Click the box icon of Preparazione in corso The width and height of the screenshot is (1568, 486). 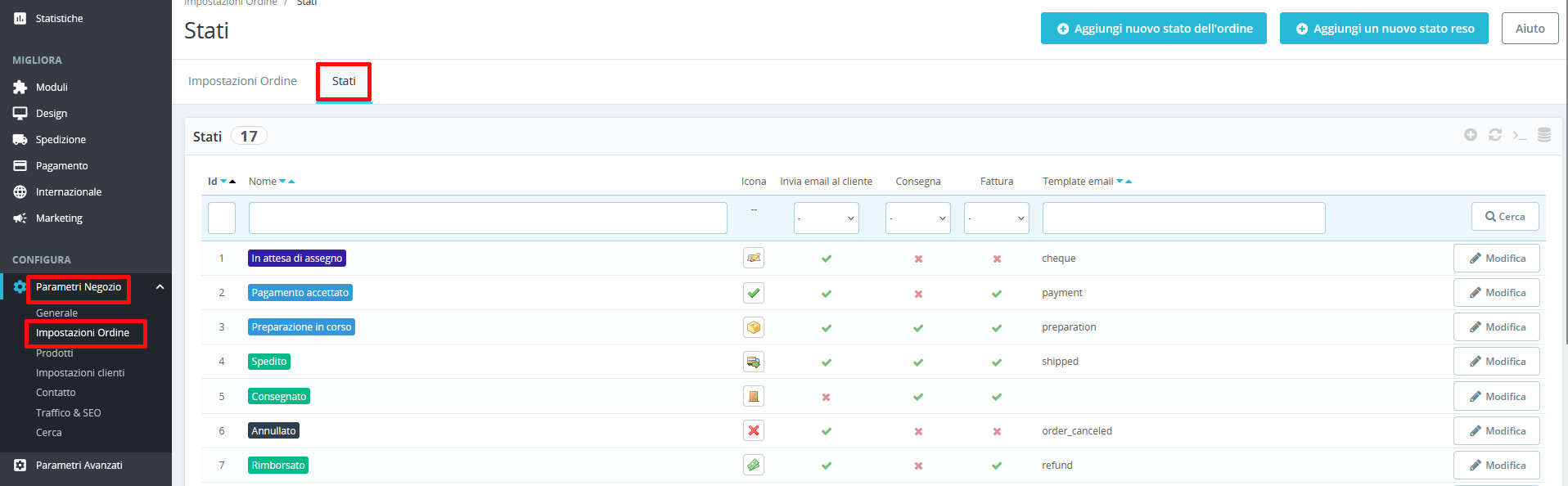[754, 326]
